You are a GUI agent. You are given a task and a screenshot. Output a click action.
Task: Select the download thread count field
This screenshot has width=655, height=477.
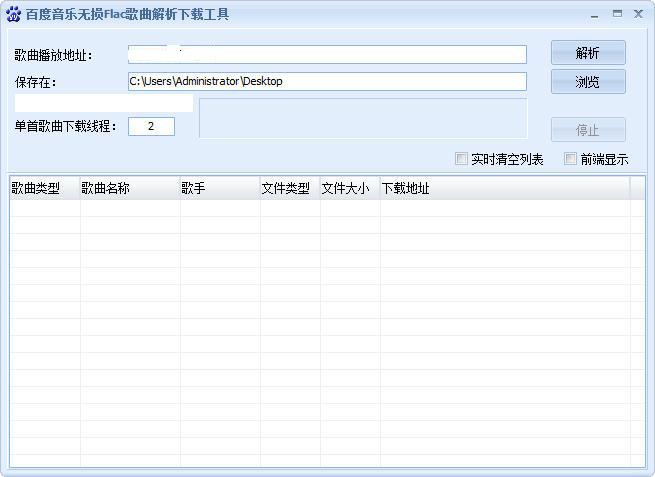pyautogui.click(x=151, y=127)
